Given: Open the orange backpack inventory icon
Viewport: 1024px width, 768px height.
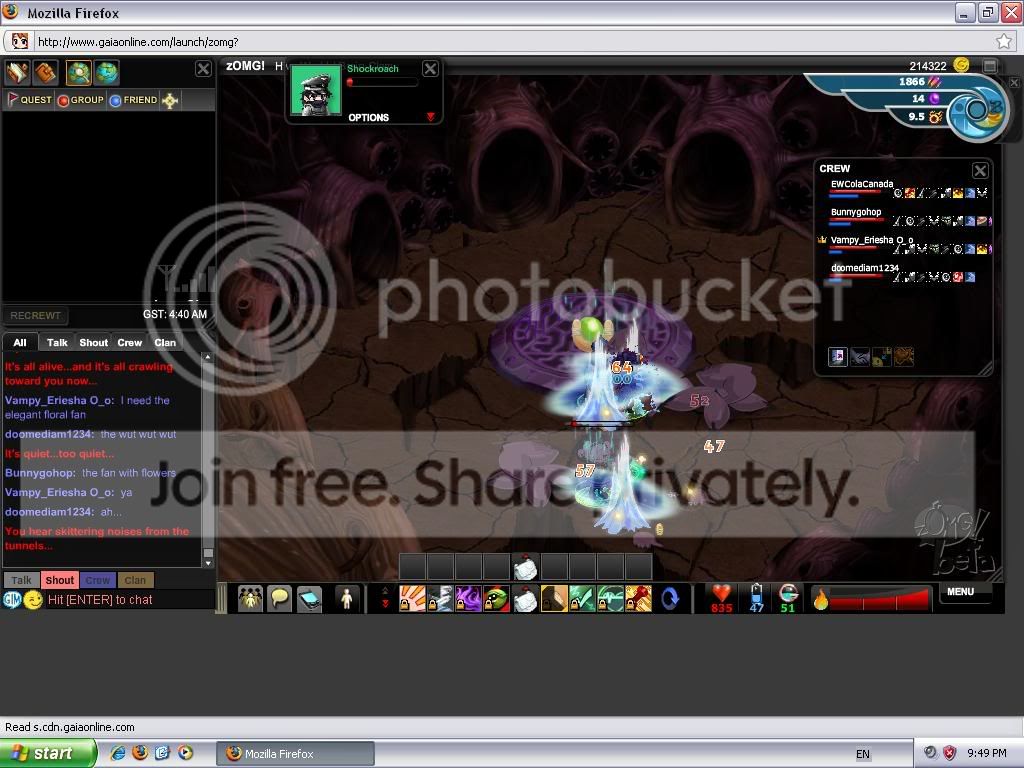Looking at the screenshot, I should tap(46, 72).
